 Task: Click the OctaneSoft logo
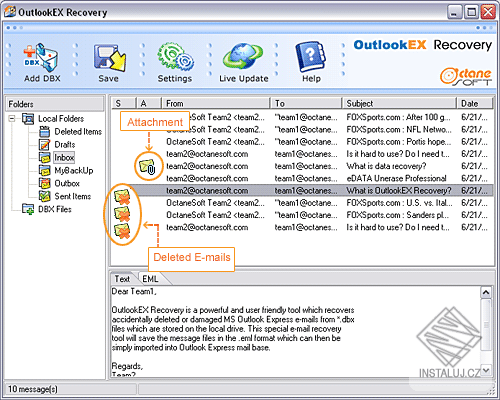click(x=466, y=77)
